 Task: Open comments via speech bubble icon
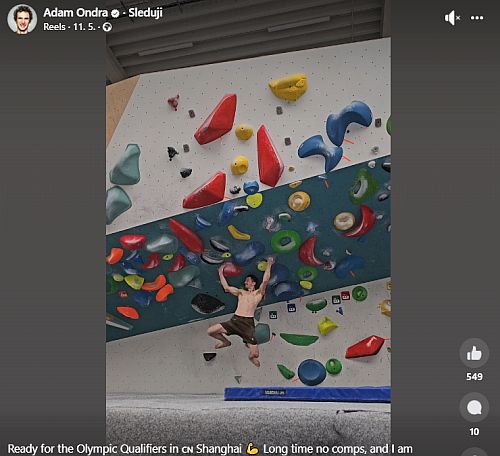474,407
